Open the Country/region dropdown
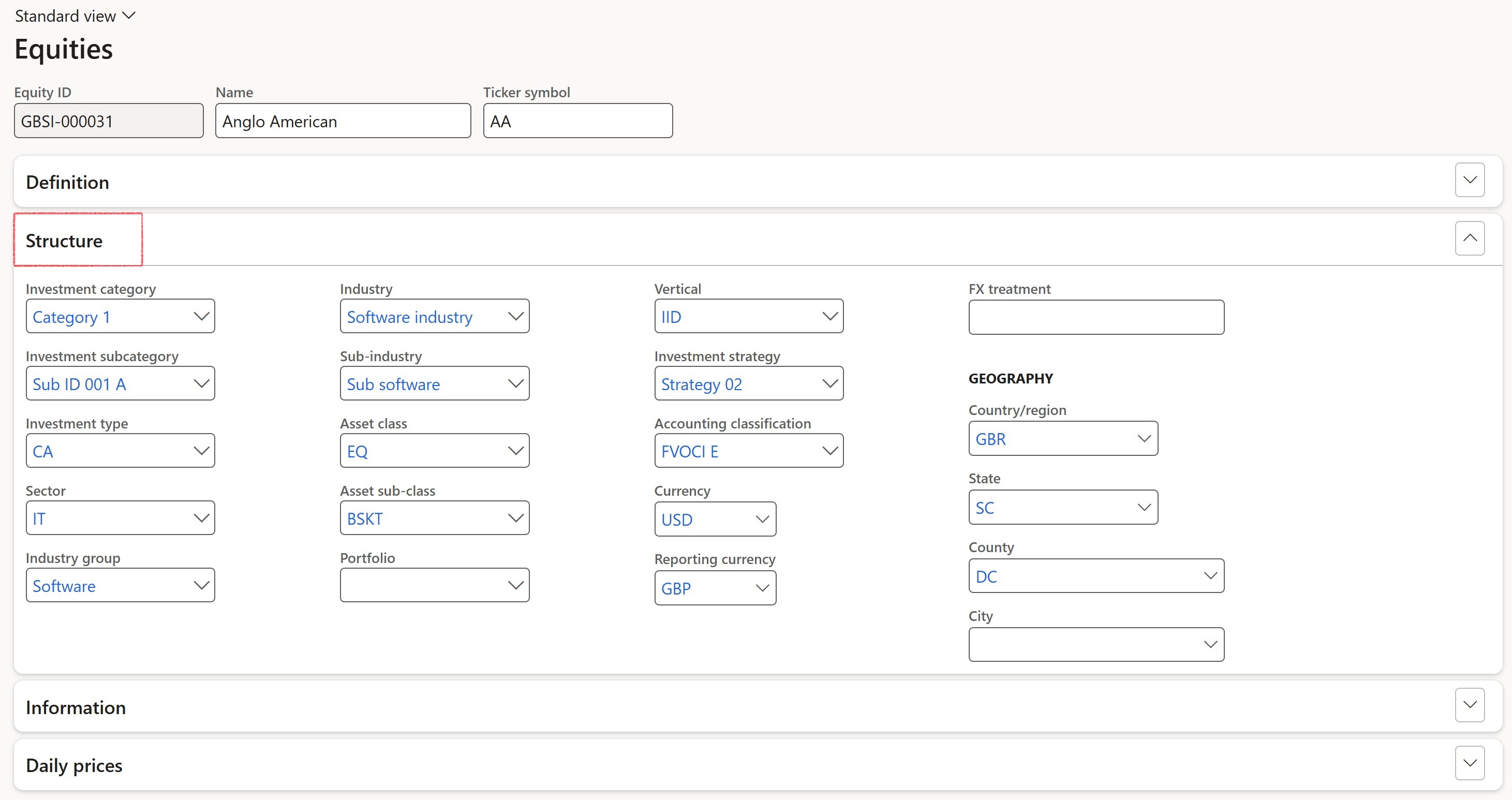 coord(1144,438)
